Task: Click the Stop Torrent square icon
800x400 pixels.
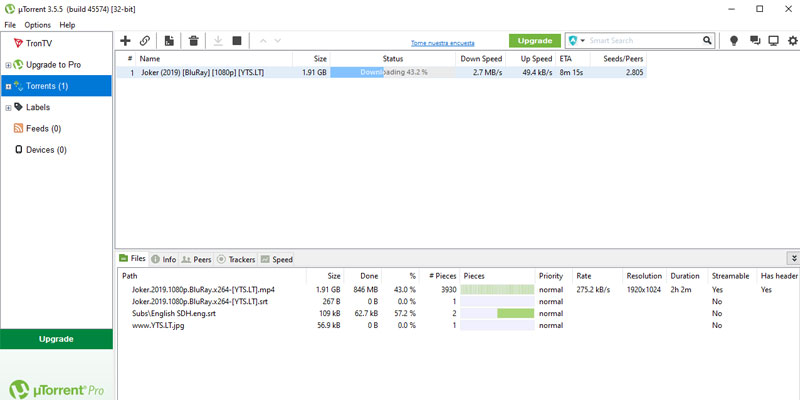Action: coord(237,41)
